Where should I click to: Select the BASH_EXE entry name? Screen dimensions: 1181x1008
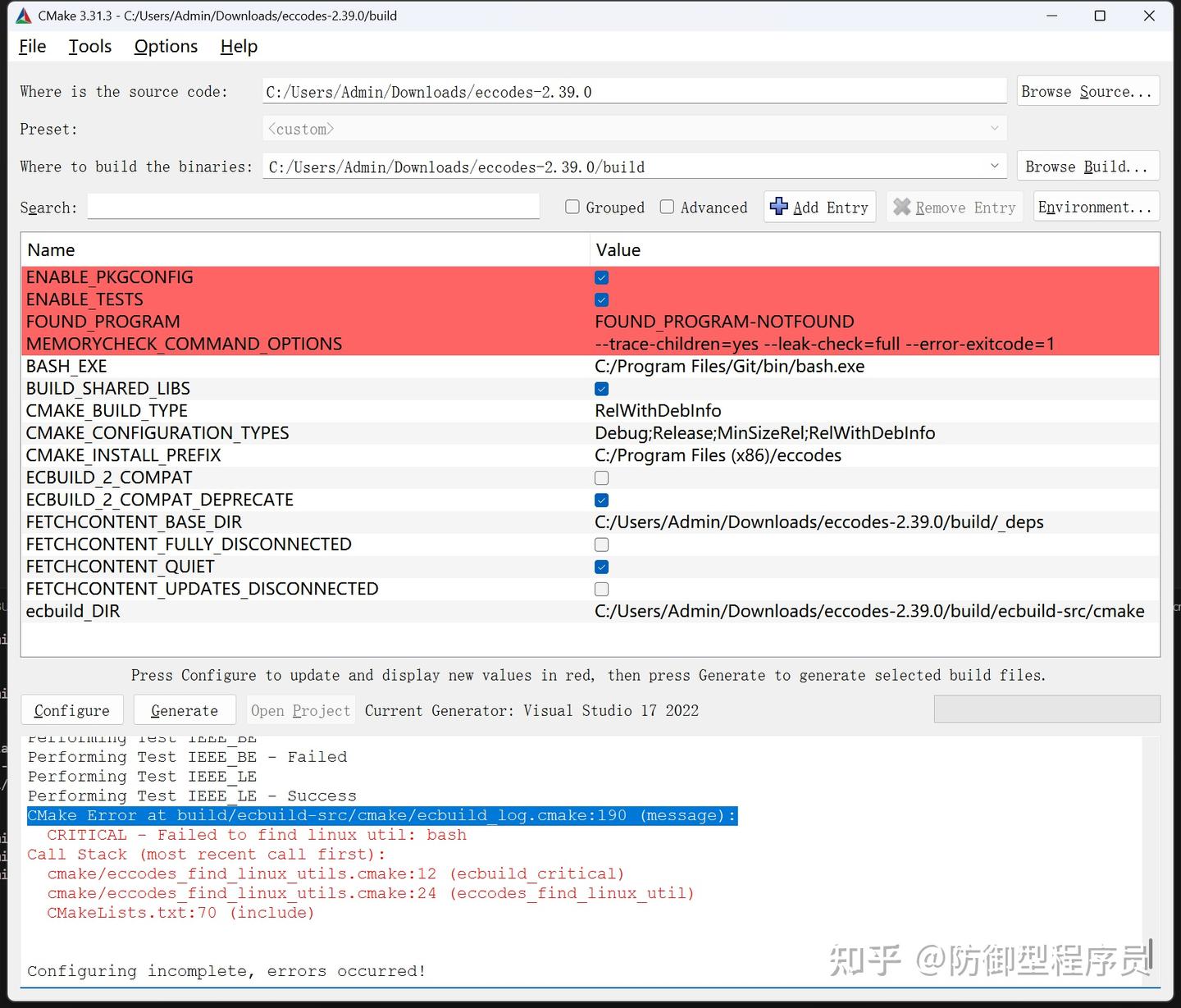[x=66, y=366]
